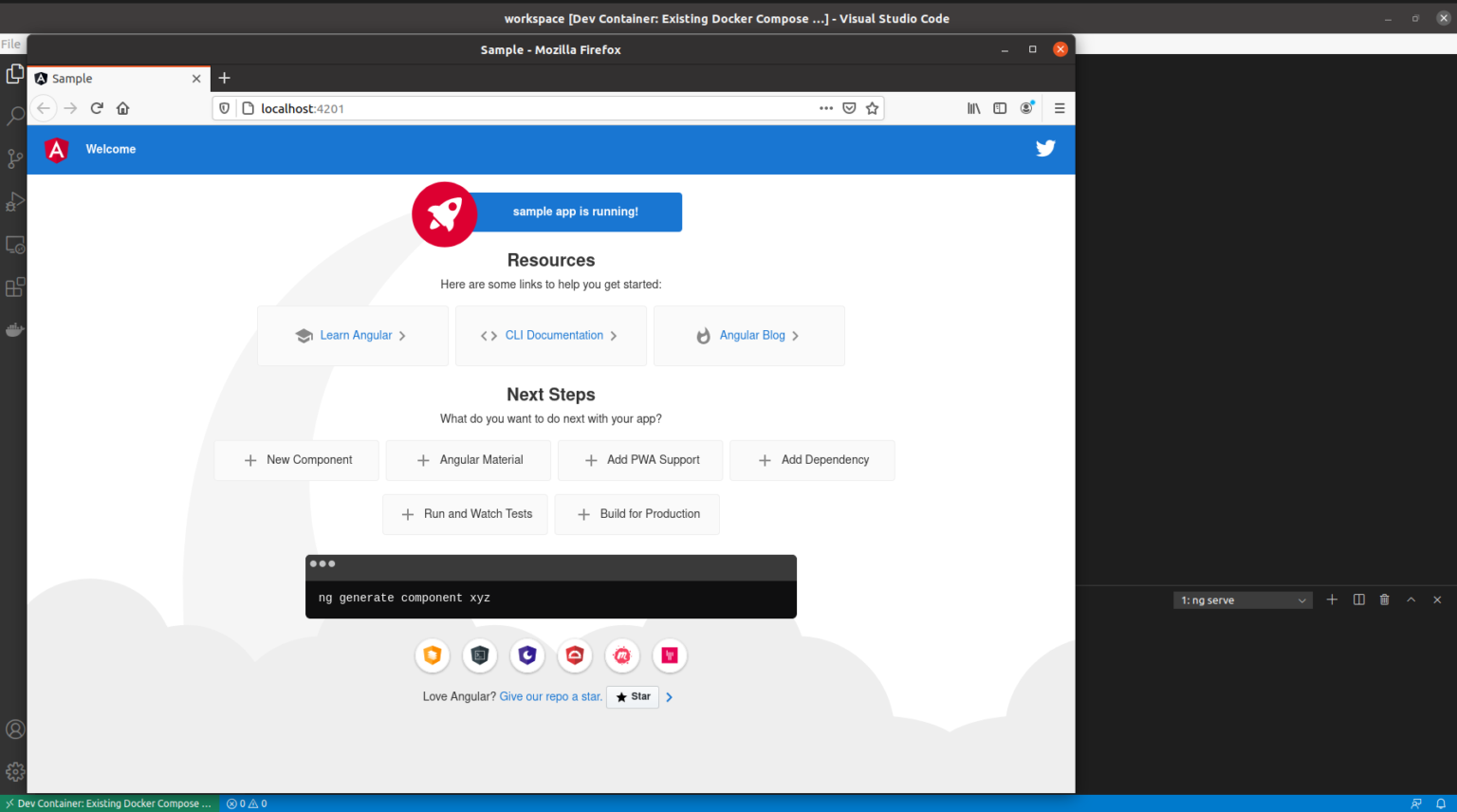Open the Search view in VS Code sidebar

(x=14, y=115)
